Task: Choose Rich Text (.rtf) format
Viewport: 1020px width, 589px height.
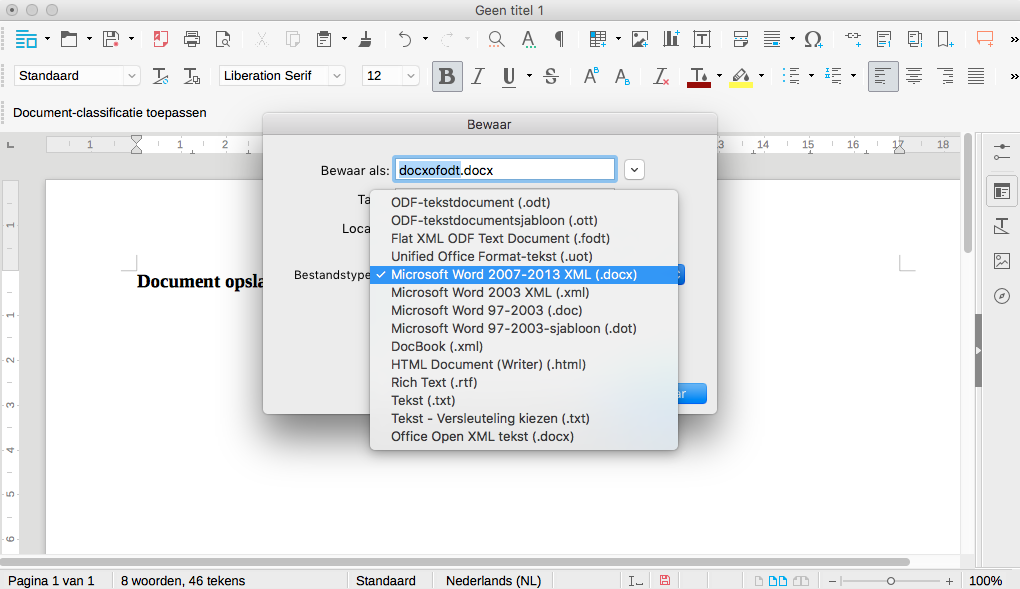Action: (434, 382)
